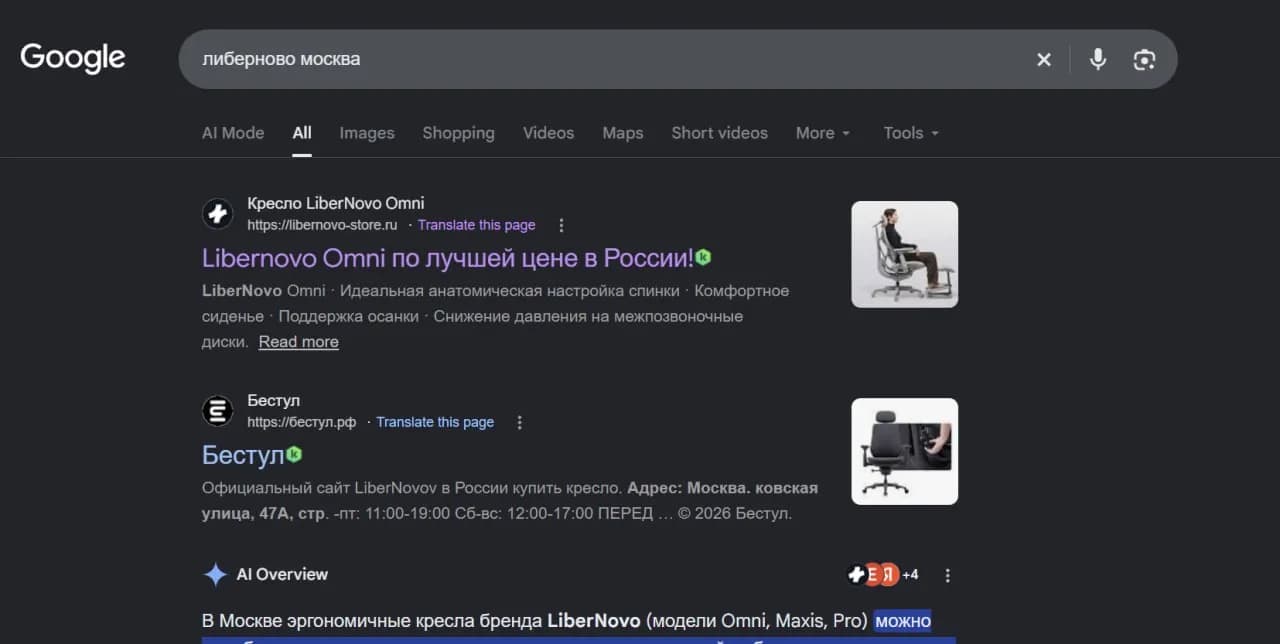This screenshot has width=1280, height=644.
Task: Open the libernovo-store.ru URL link
Action: point(322,225)
